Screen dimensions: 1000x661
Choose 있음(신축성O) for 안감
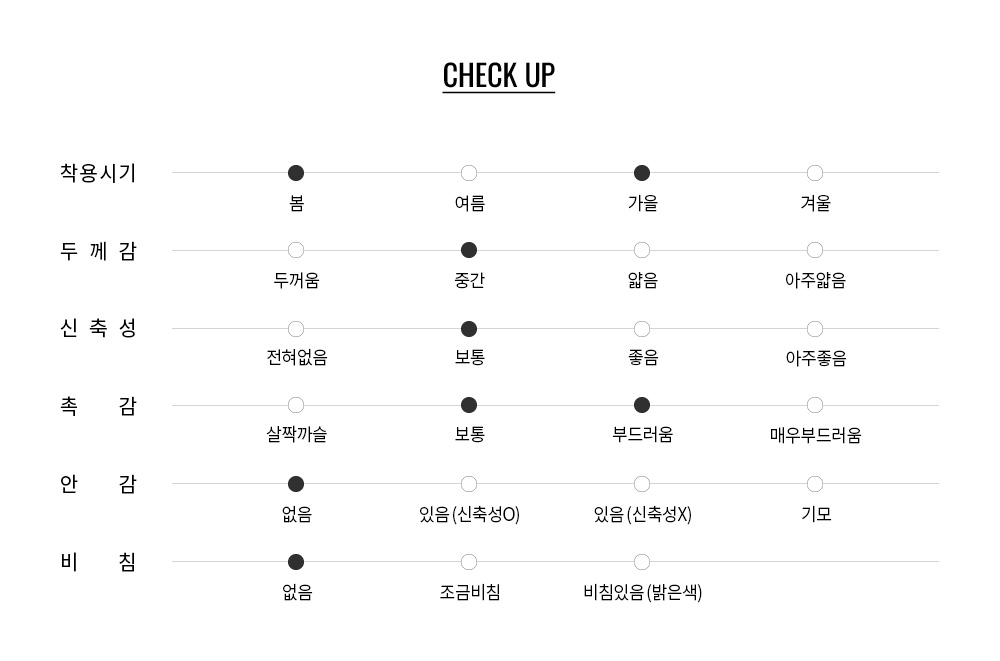469,484
